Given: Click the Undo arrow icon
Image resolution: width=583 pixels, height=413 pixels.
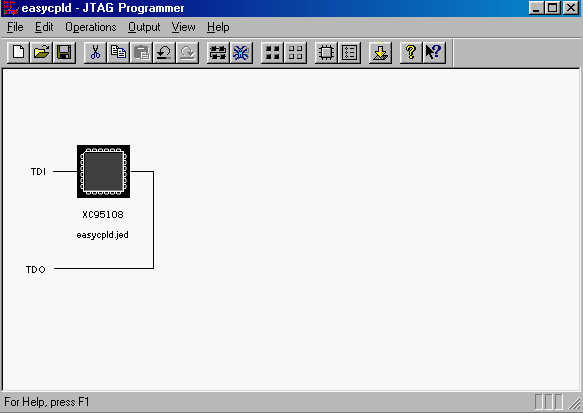Looking at the screenshot, I should tap(164, 52).
